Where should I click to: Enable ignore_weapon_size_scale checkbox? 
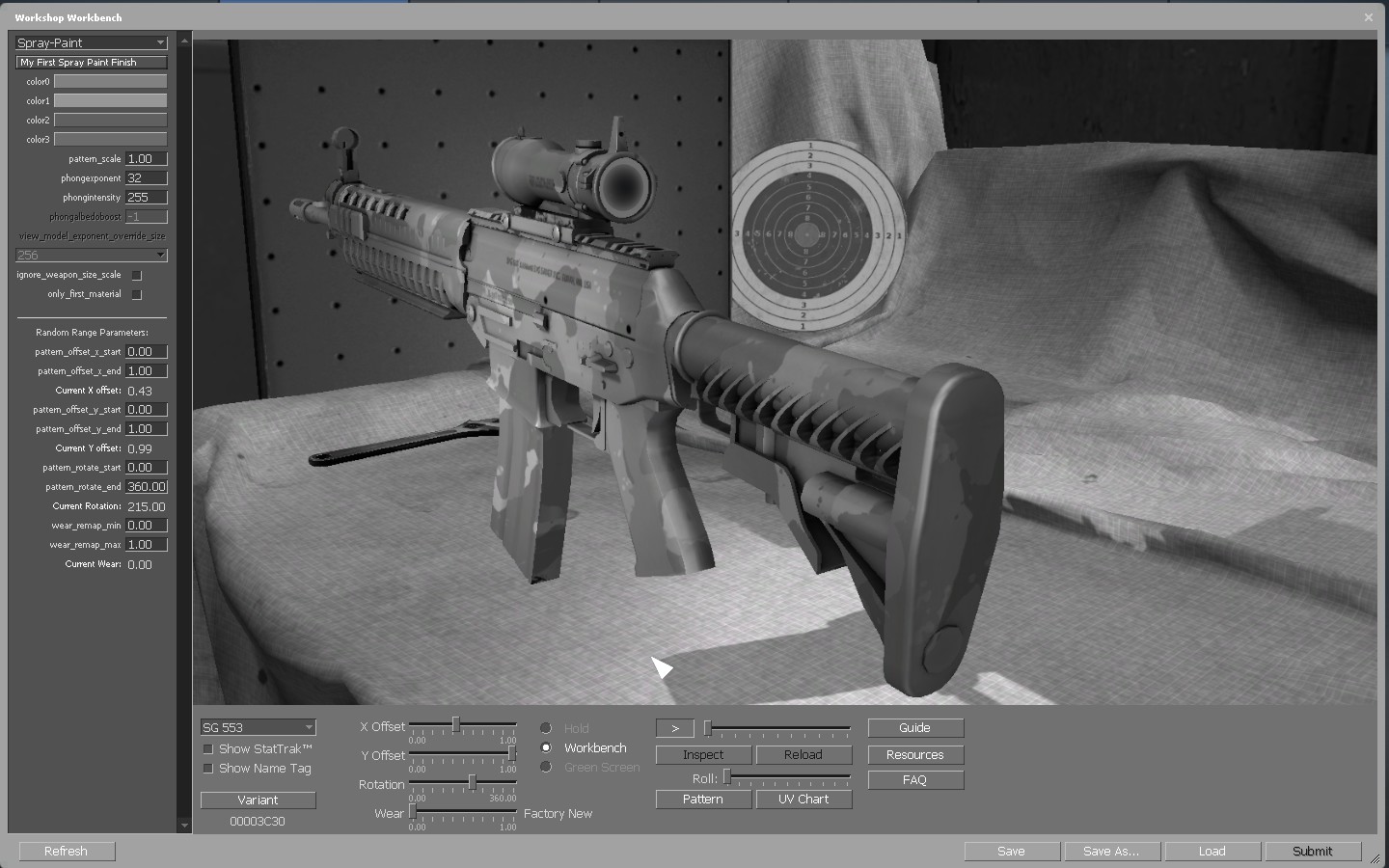pos(137,275)
